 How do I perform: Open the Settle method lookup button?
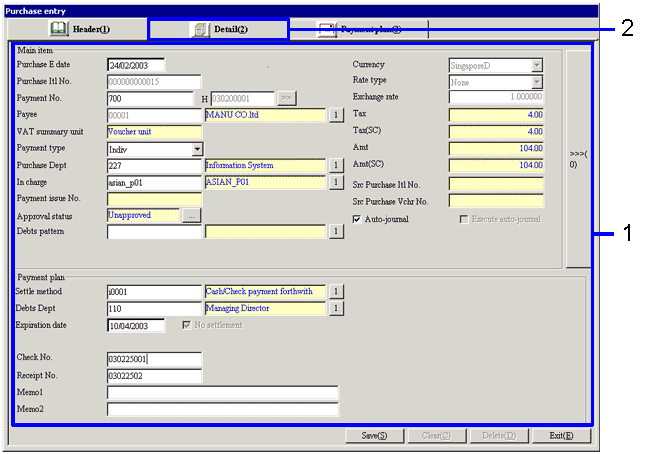point(336,292)
